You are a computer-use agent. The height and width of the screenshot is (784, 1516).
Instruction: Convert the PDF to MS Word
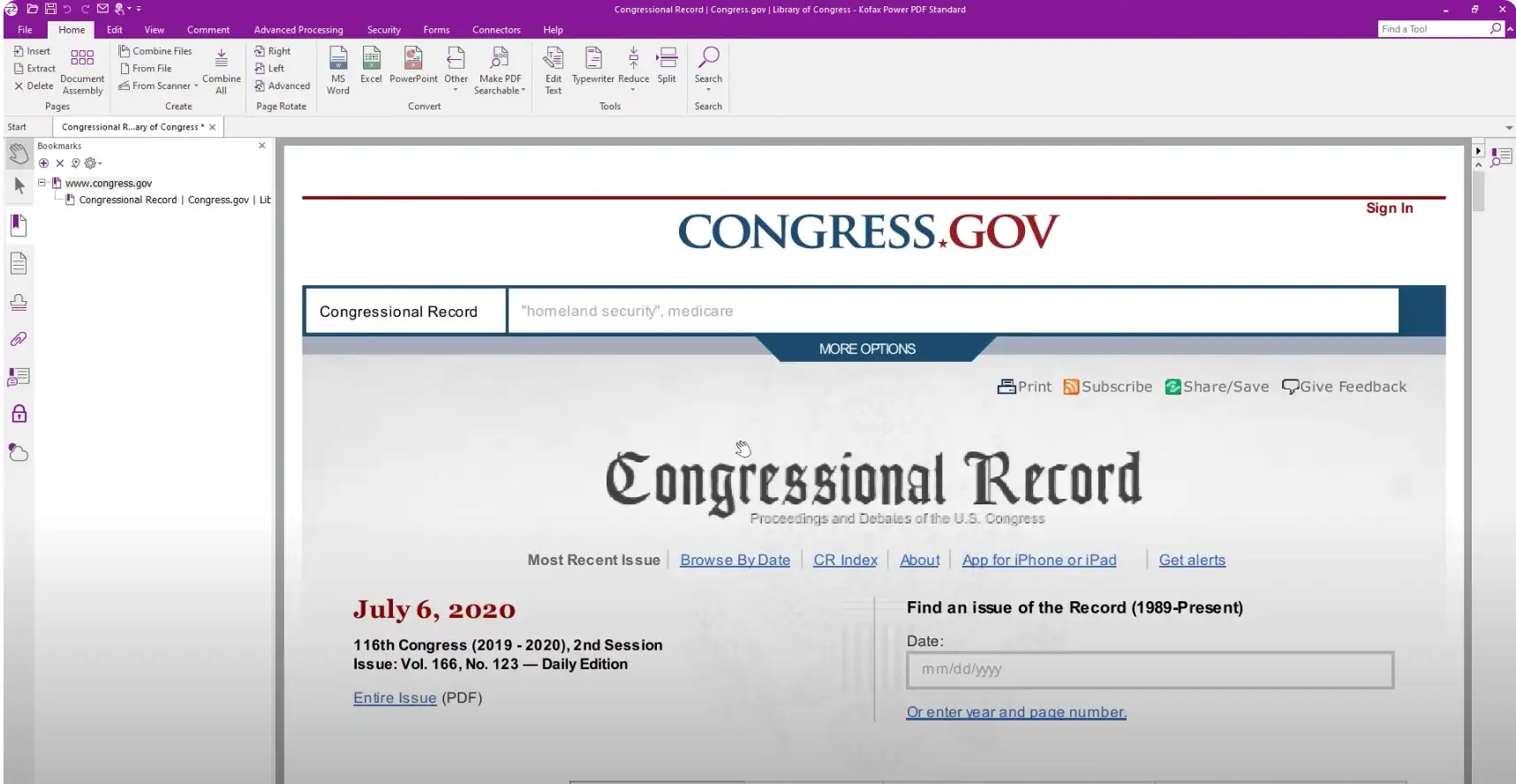[338, 69]
